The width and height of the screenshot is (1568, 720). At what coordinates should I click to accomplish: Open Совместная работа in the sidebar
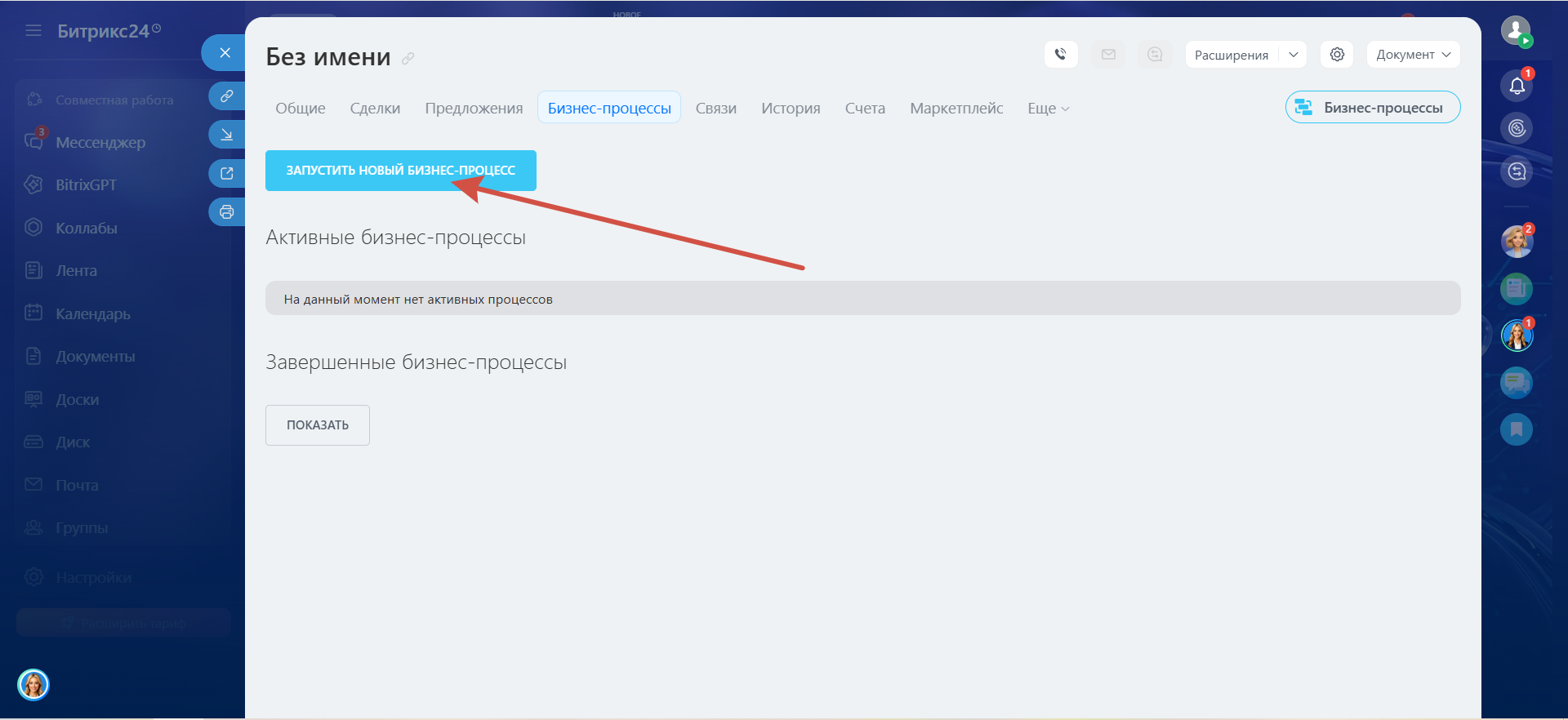point(114,100)
